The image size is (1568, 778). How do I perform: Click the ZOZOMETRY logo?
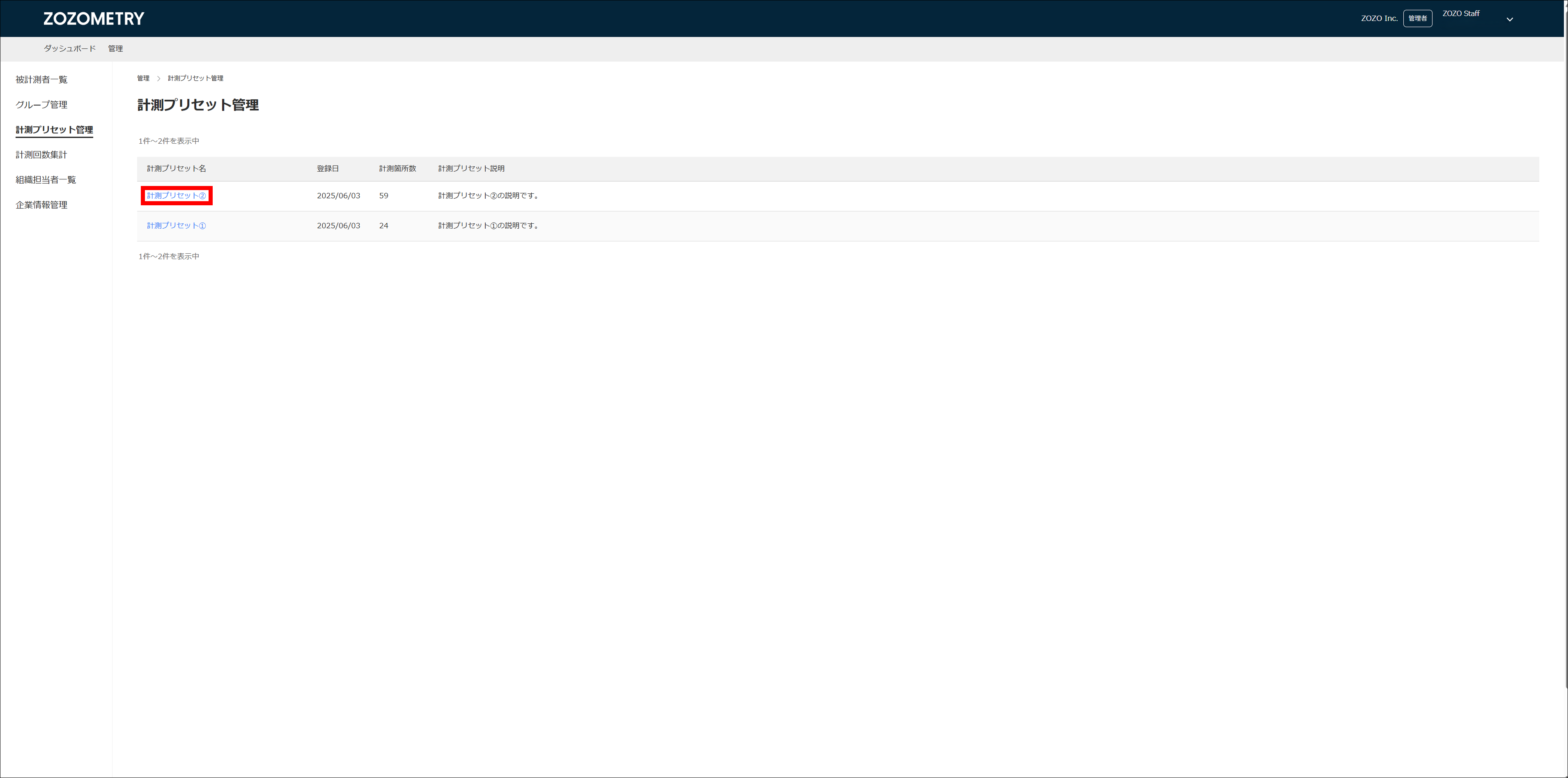pyautogui.click(x=94, y=18)
